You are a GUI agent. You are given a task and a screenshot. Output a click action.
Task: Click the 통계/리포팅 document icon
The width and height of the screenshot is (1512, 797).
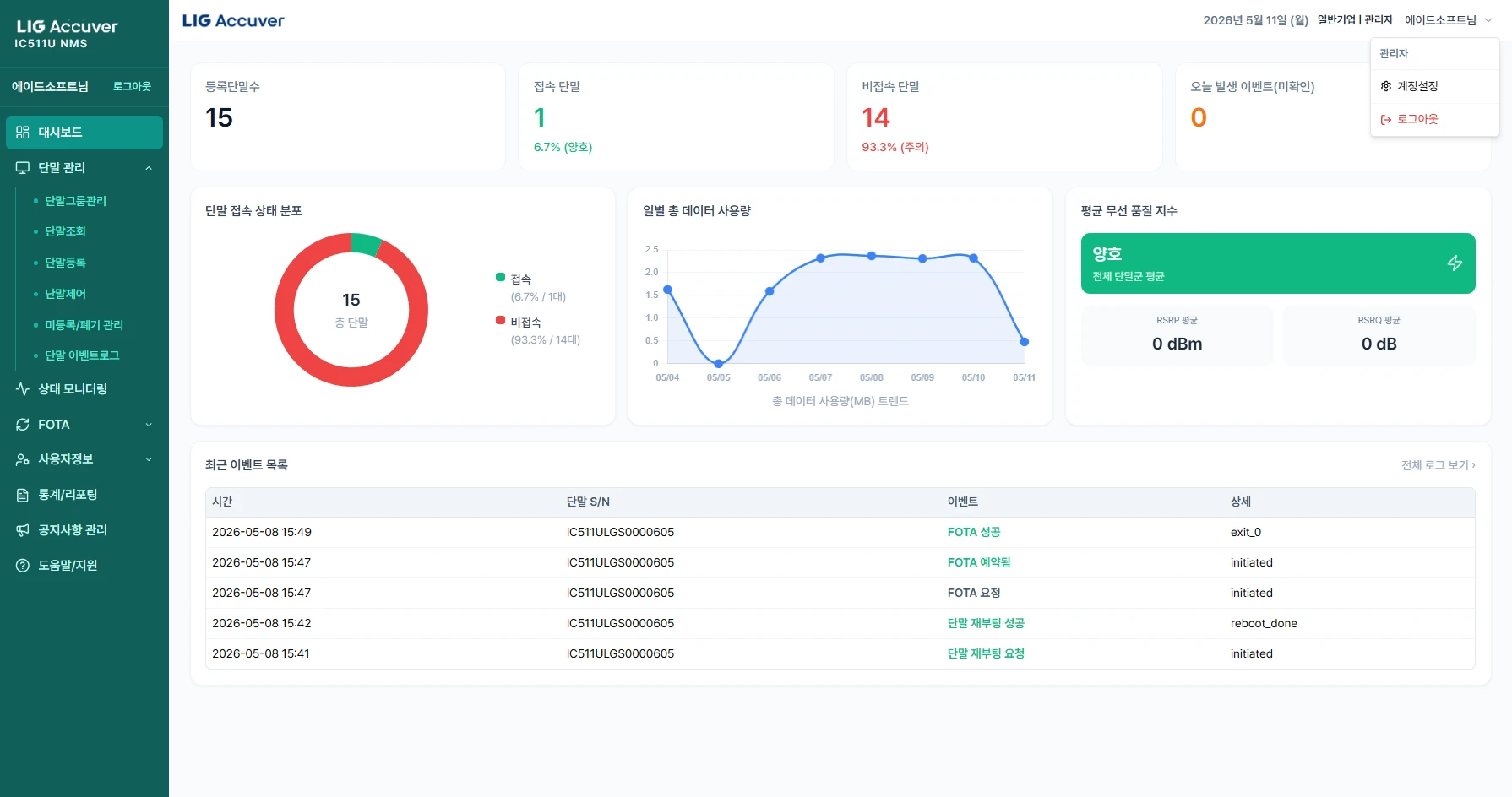click(x=23, y=495)
